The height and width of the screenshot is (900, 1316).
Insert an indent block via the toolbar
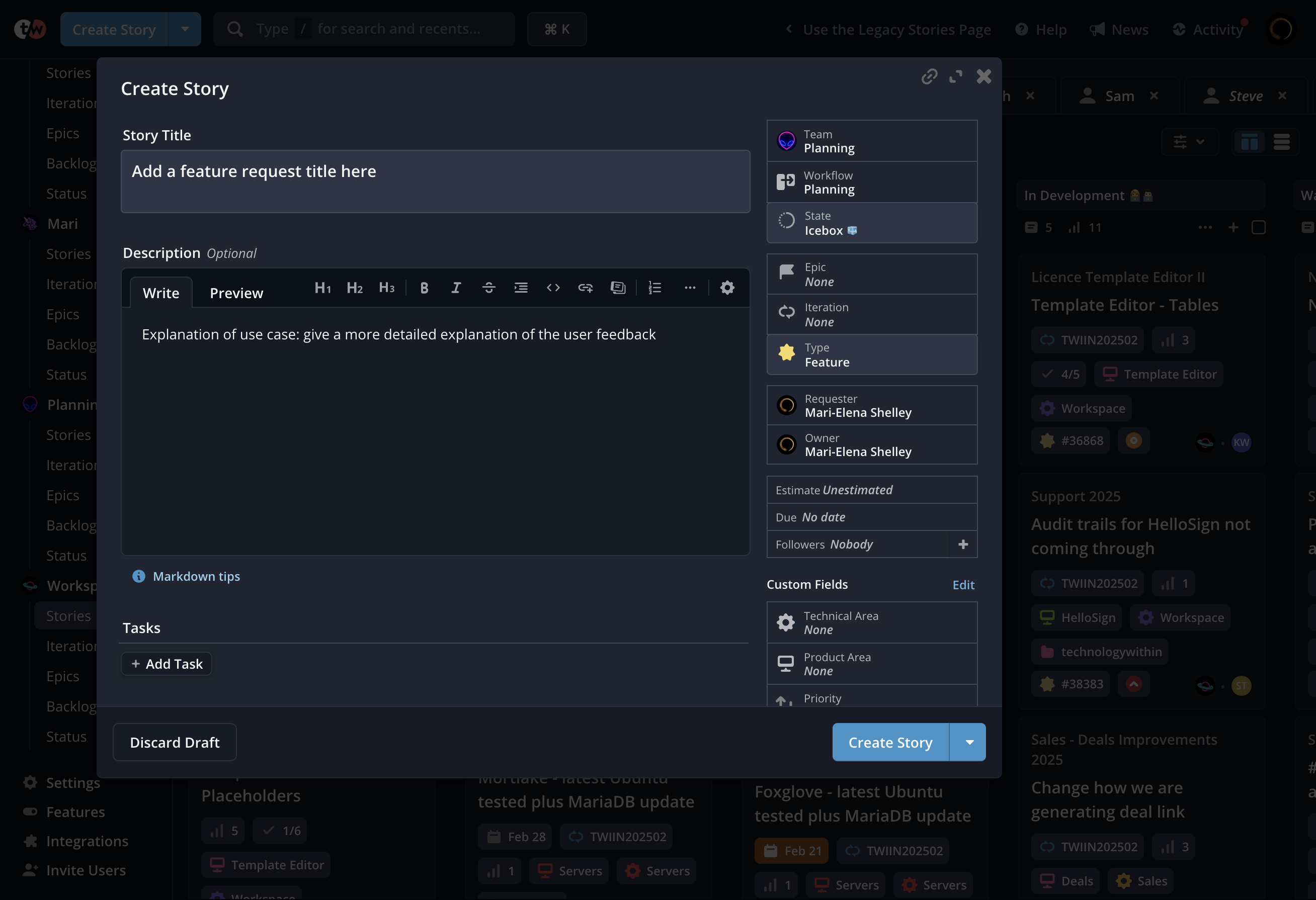tap(521, 288)
